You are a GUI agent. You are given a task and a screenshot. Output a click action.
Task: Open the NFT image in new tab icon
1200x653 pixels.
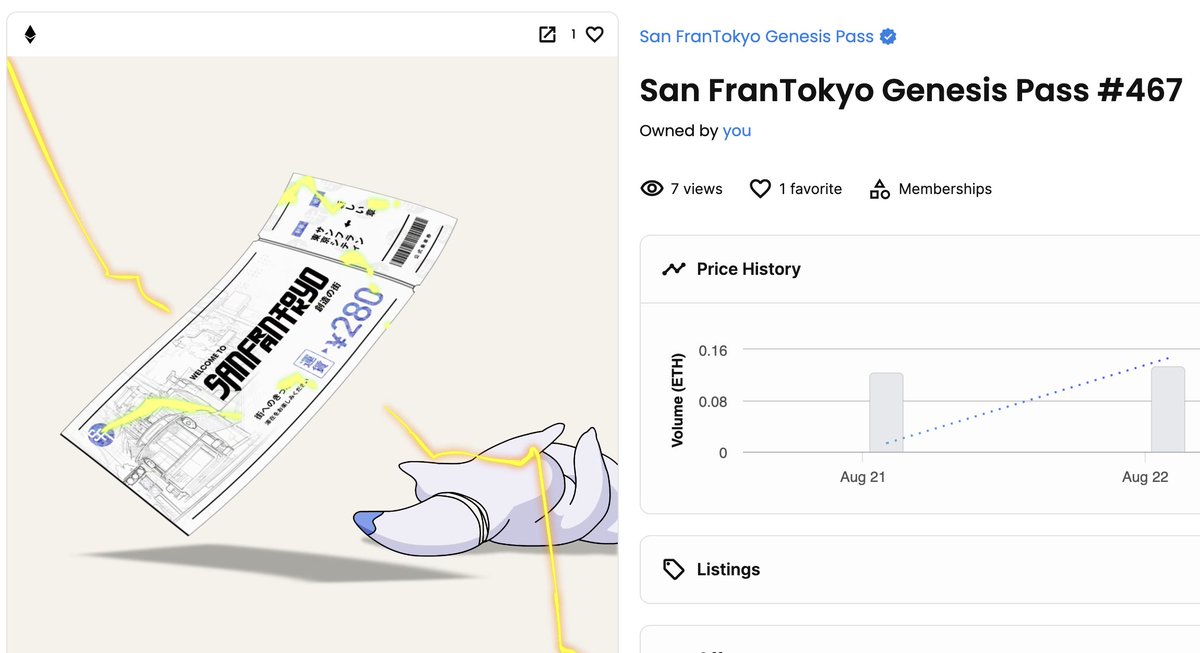(547, 35)
